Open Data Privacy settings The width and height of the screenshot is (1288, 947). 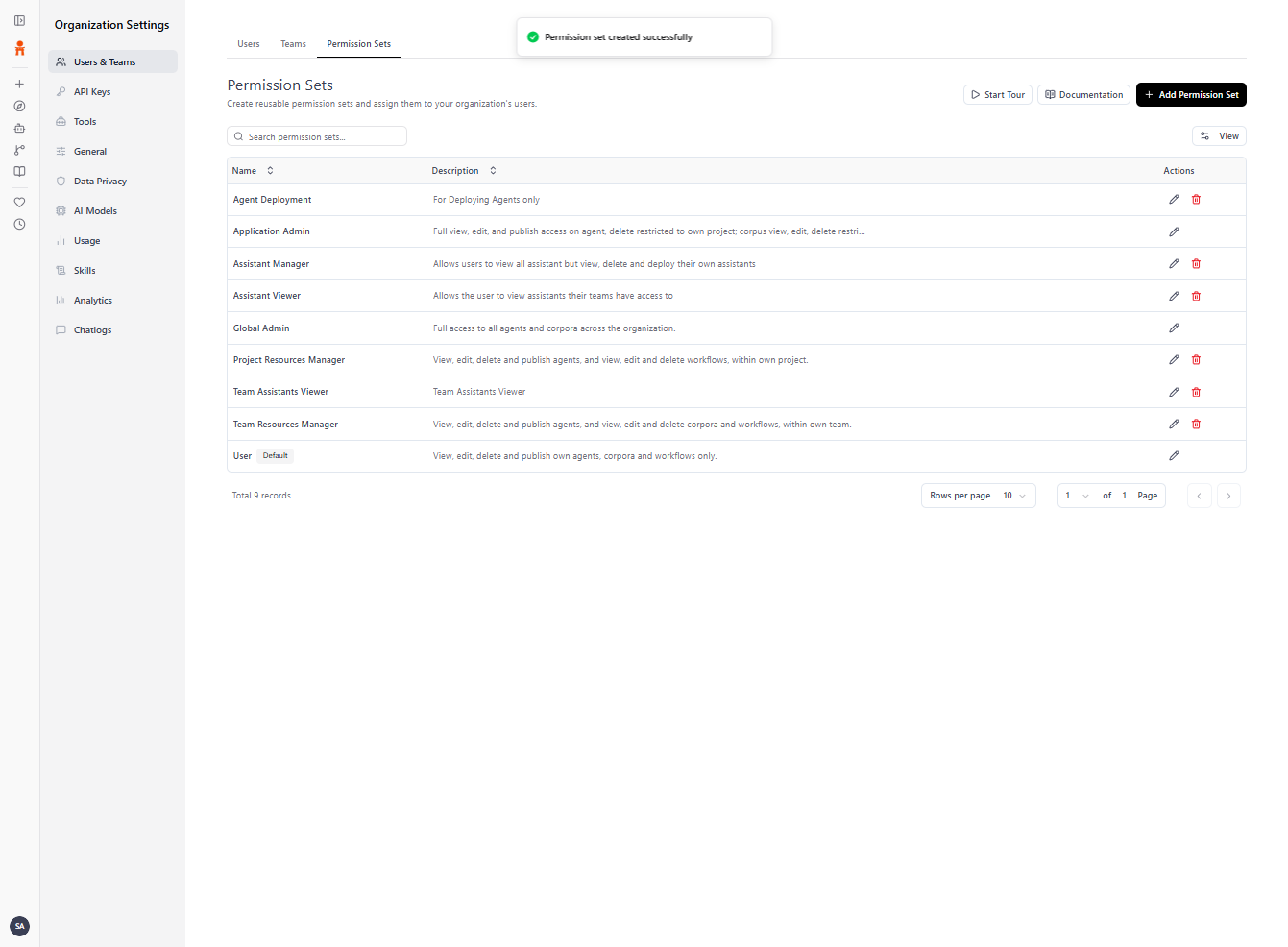pyautogui.click(x=112, y=182)
